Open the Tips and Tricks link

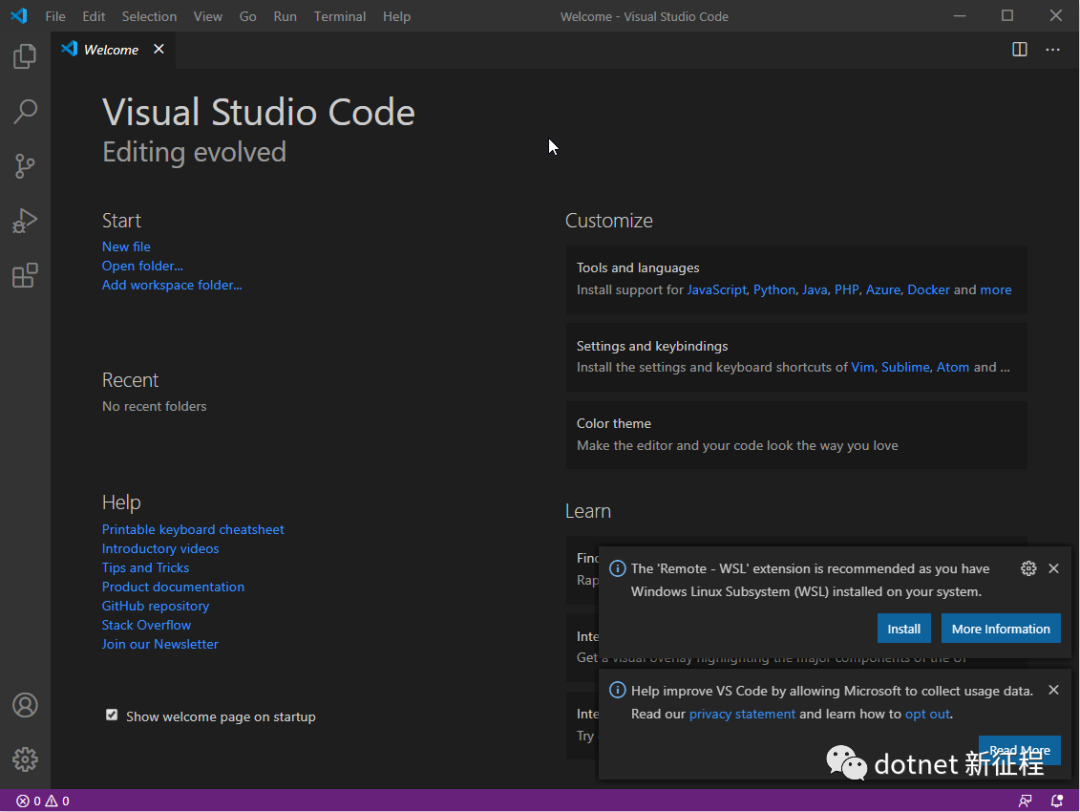pos(145,568)
